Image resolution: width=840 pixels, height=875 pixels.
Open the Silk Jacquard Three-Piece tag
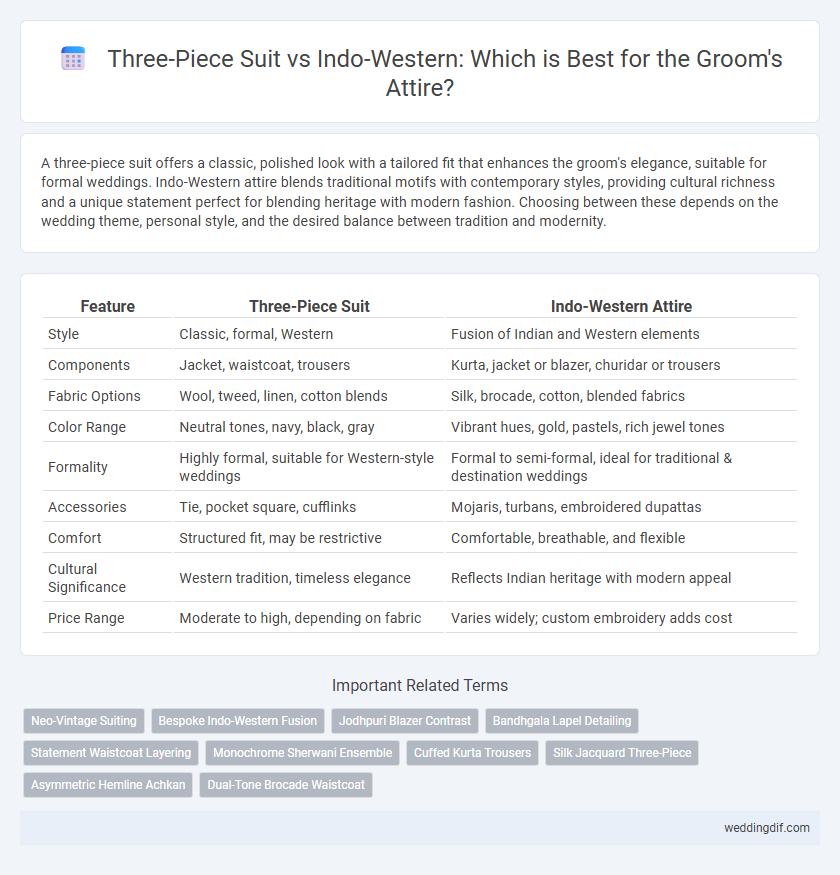tap(622, 752)
